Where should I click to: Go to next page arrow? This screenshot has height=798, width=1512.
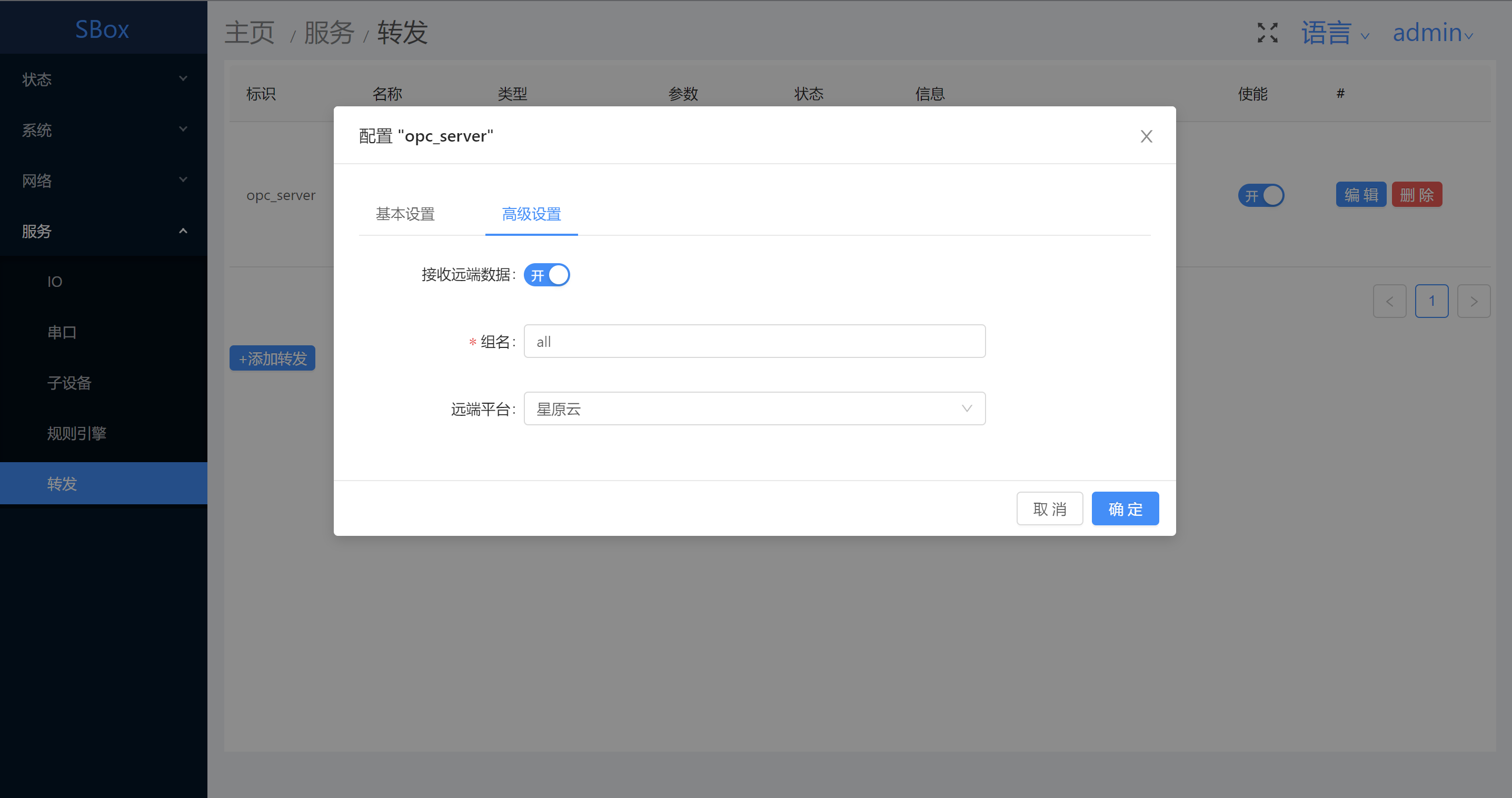click(1473, 302)
